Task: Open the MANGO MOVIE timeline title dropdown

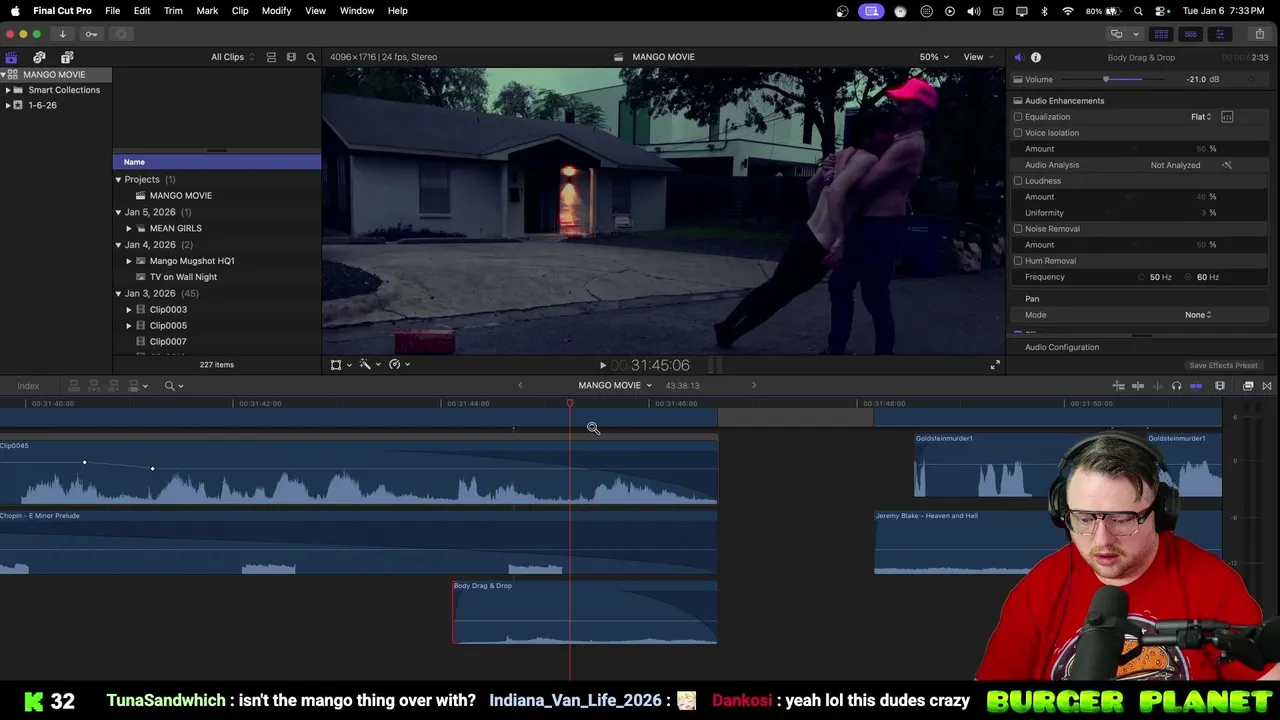Action: pyautogui.click(x=615, y=386)
